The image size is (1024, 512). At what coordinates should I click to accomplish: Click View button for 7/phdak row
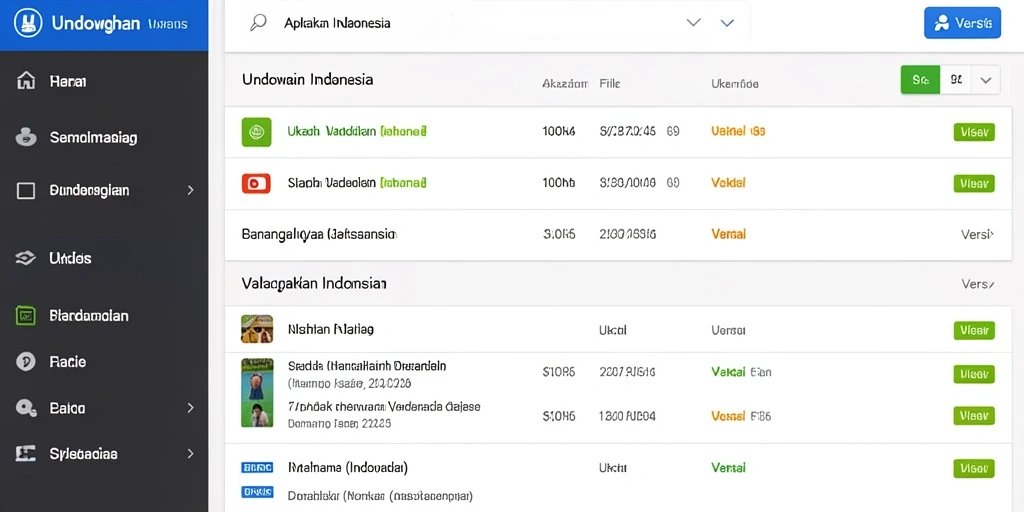tap(974, 415)
